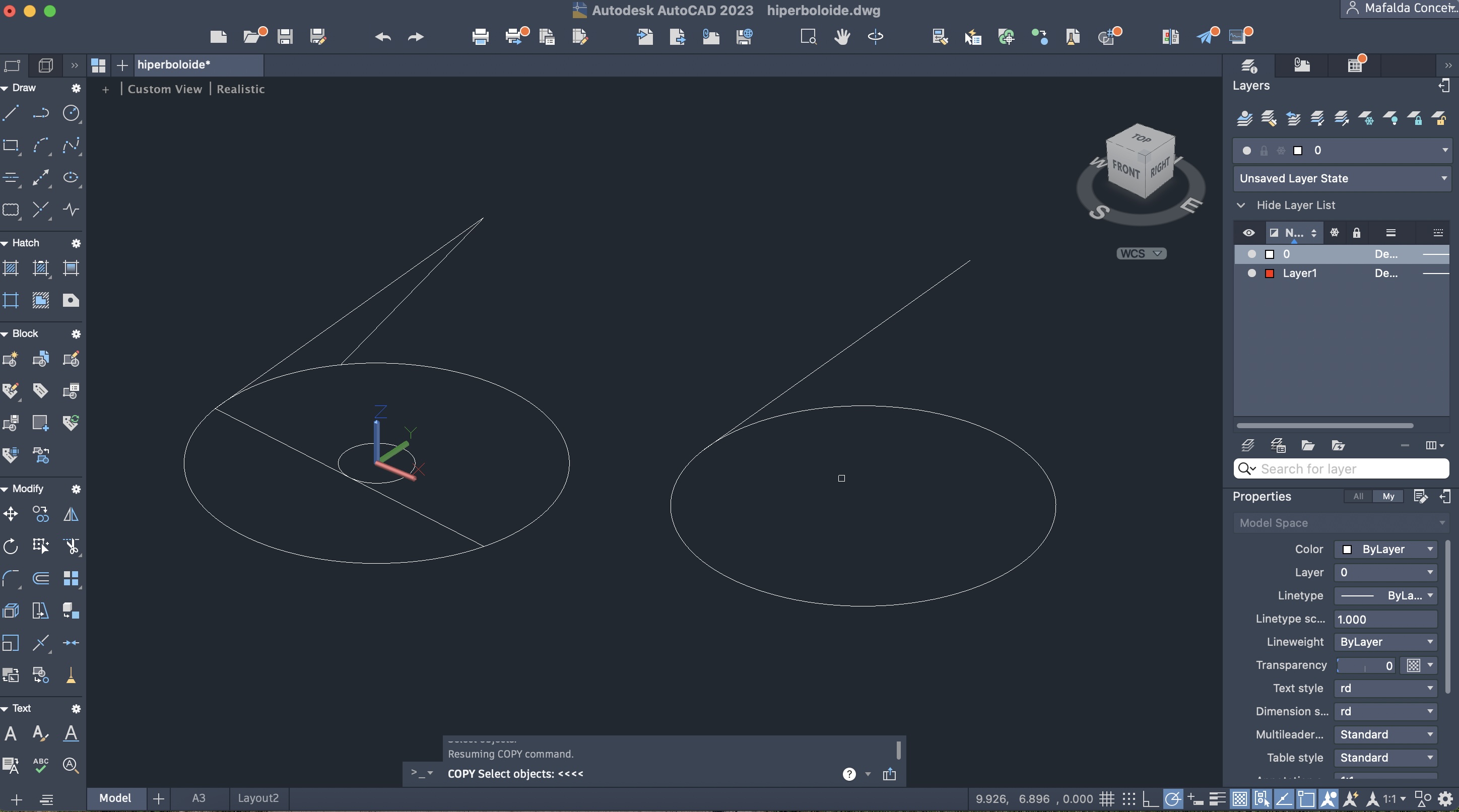1459x812 pixels.
Task: Click the Plot printer icon
Action: [x=480, y=37]
